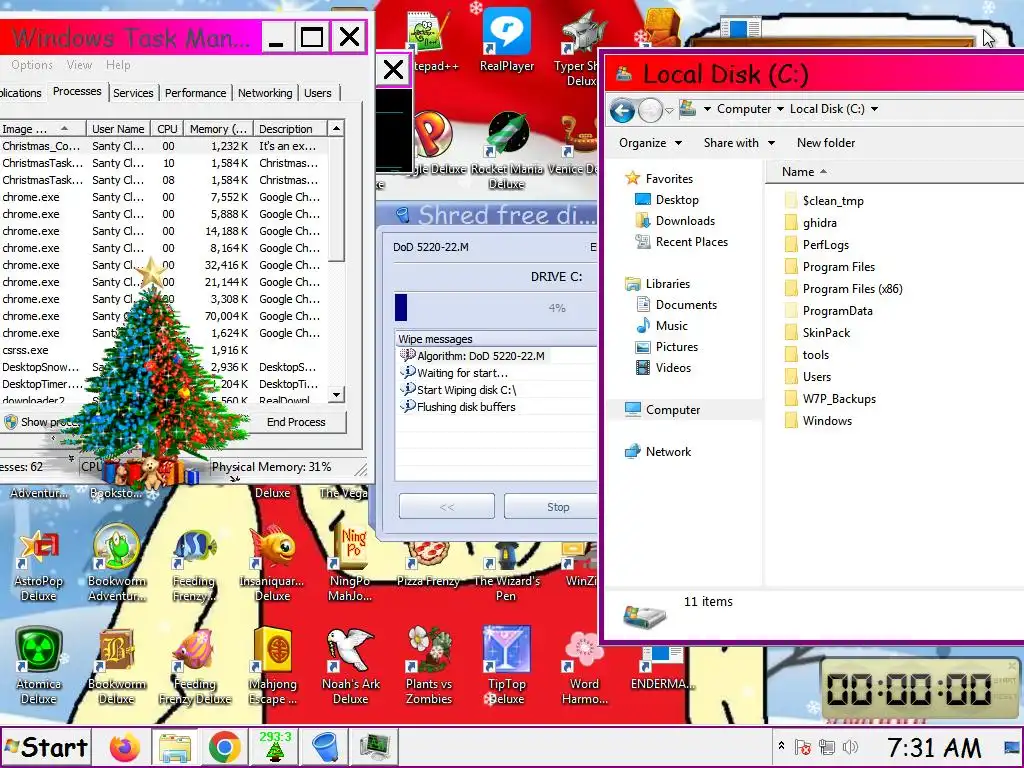Expand the Organize dropdown

(x=650, y=142)
